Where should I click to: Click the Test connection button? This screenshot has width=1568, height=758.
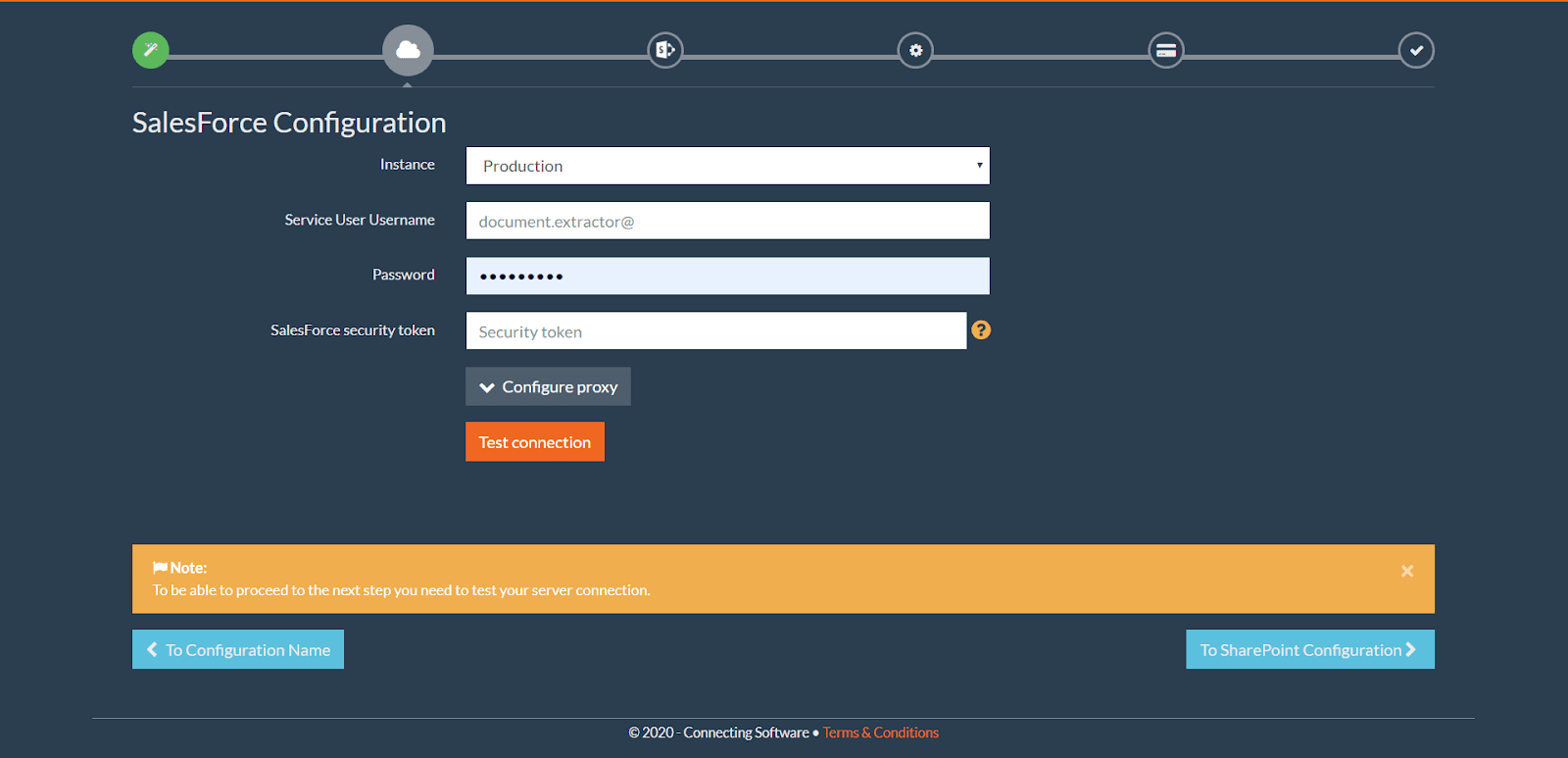535,442
